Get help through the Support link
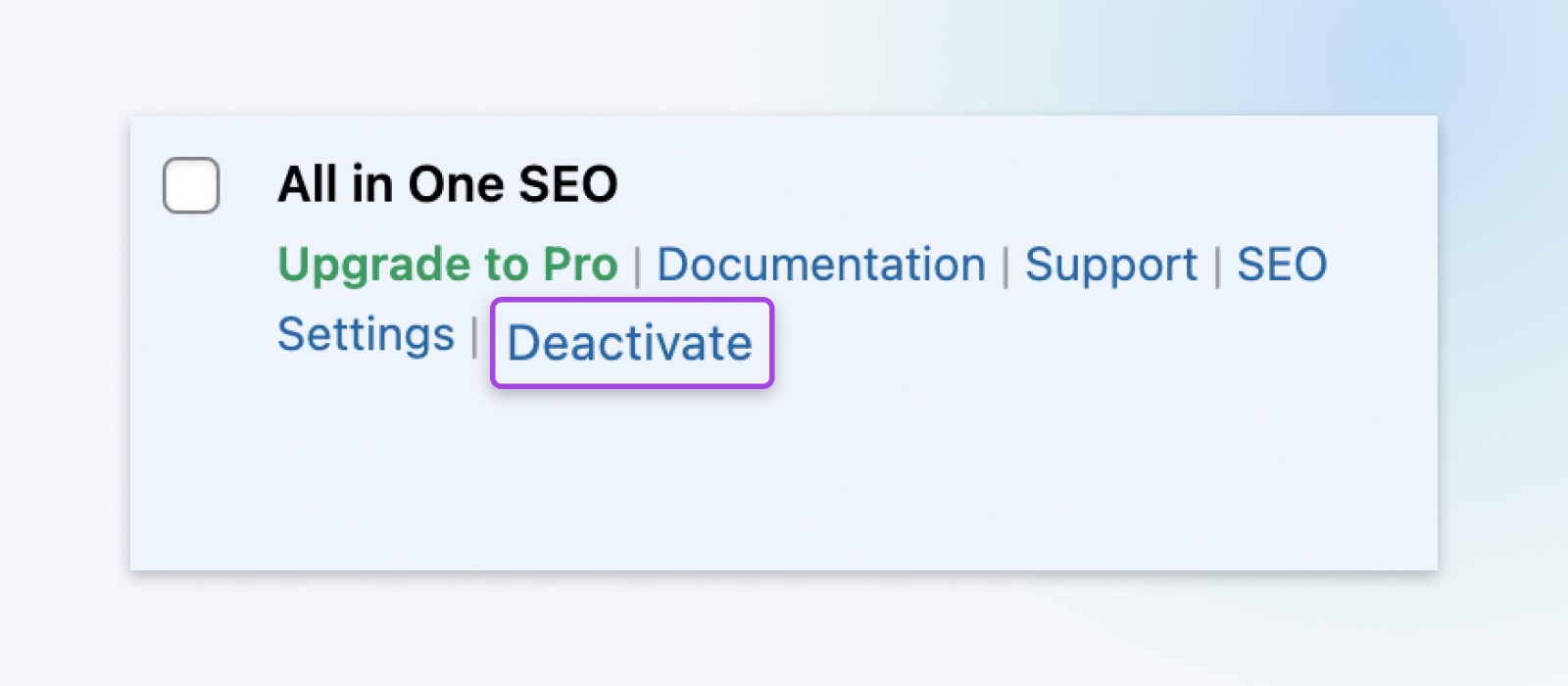This screenshot has height=686, width=1568. (1111, 265)
